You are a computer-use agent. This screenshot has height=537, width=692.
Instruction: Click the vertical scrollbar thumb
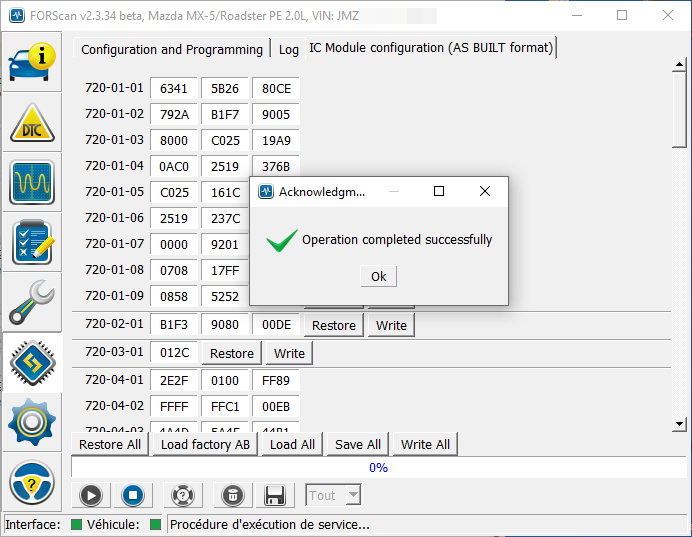[679, 110]
